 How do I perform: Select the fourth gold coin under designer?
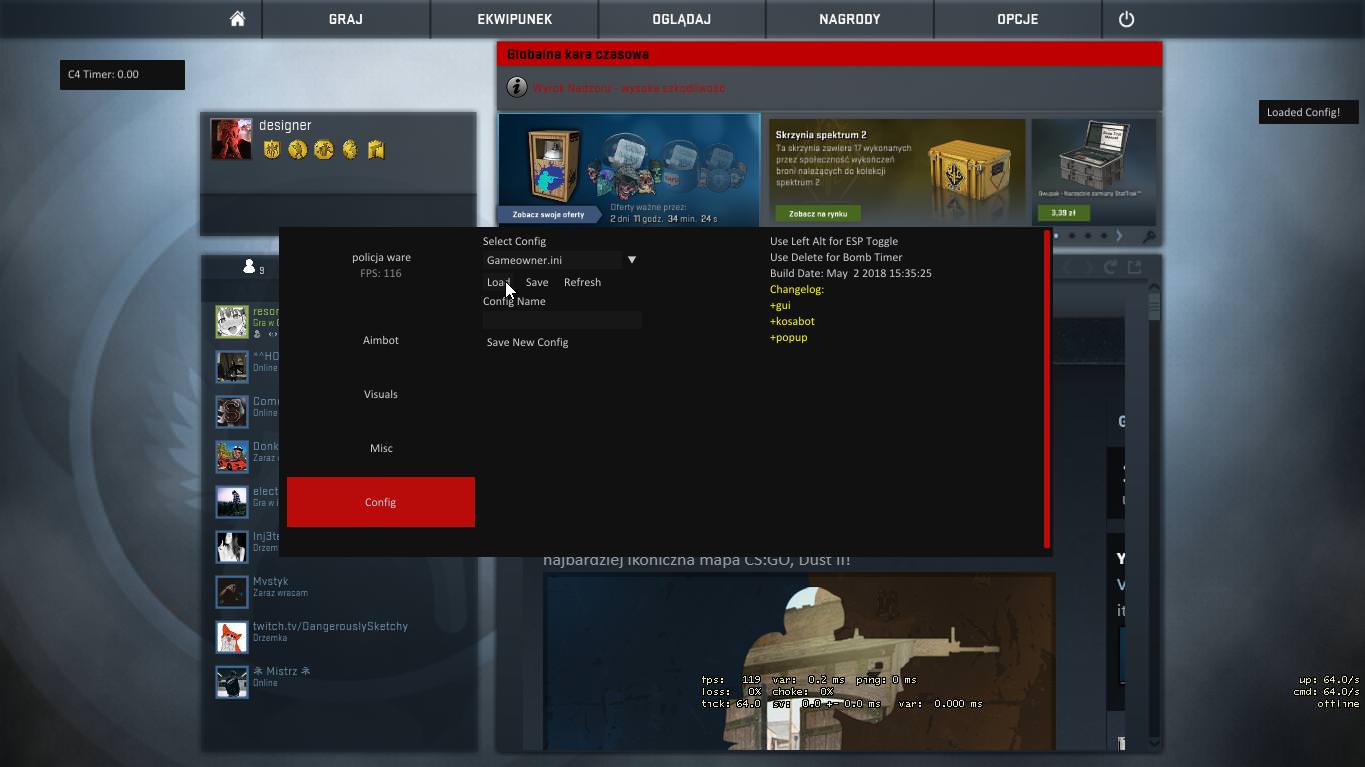(x=349, y=150)
